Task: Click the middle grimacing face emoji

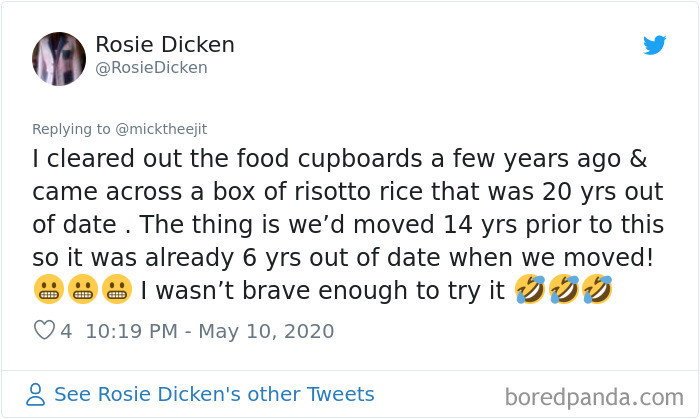Action: coord(82,291)
